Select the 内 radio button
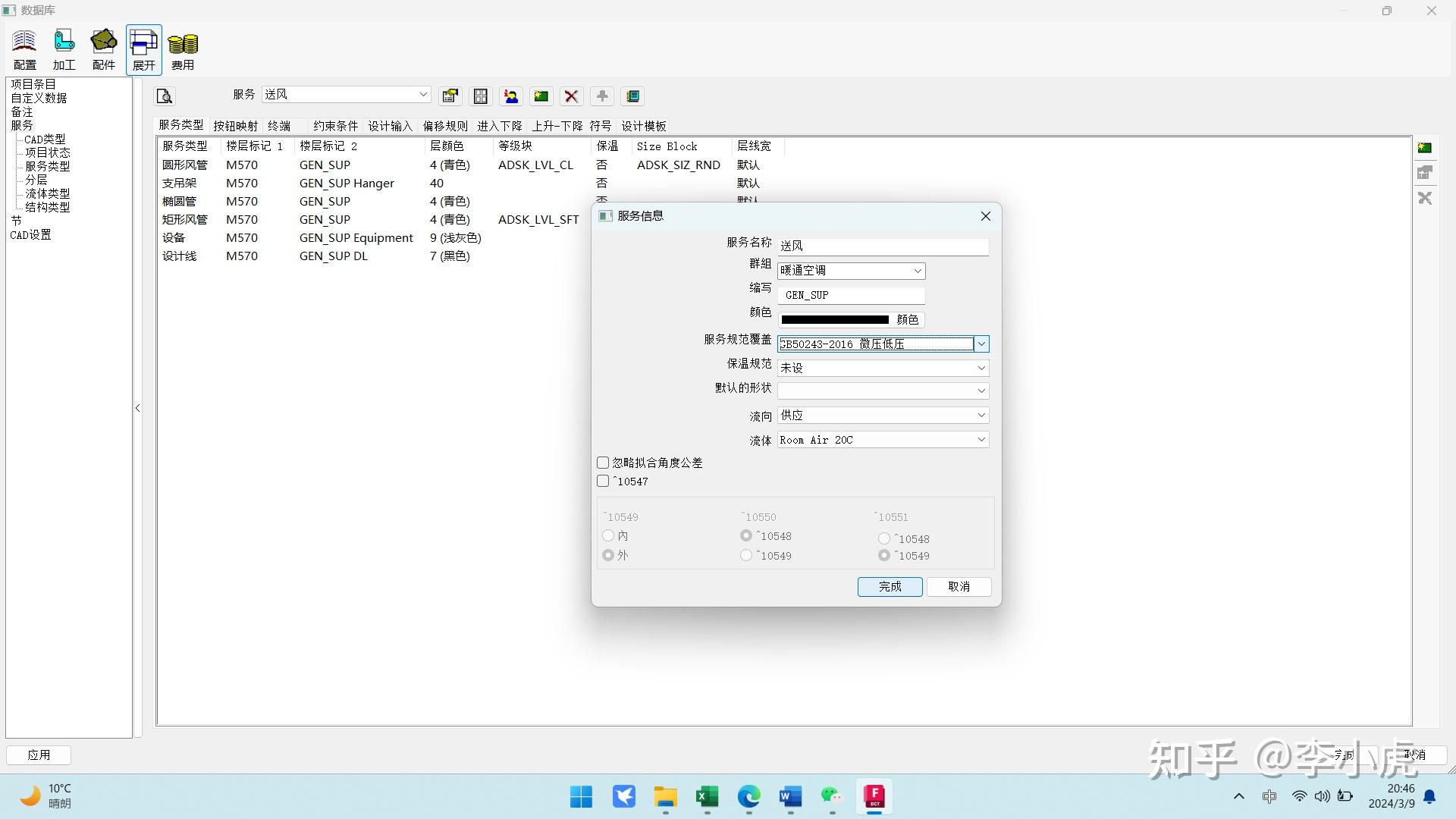This screenshot has height=819, width=1456. [x=608, y=535]
